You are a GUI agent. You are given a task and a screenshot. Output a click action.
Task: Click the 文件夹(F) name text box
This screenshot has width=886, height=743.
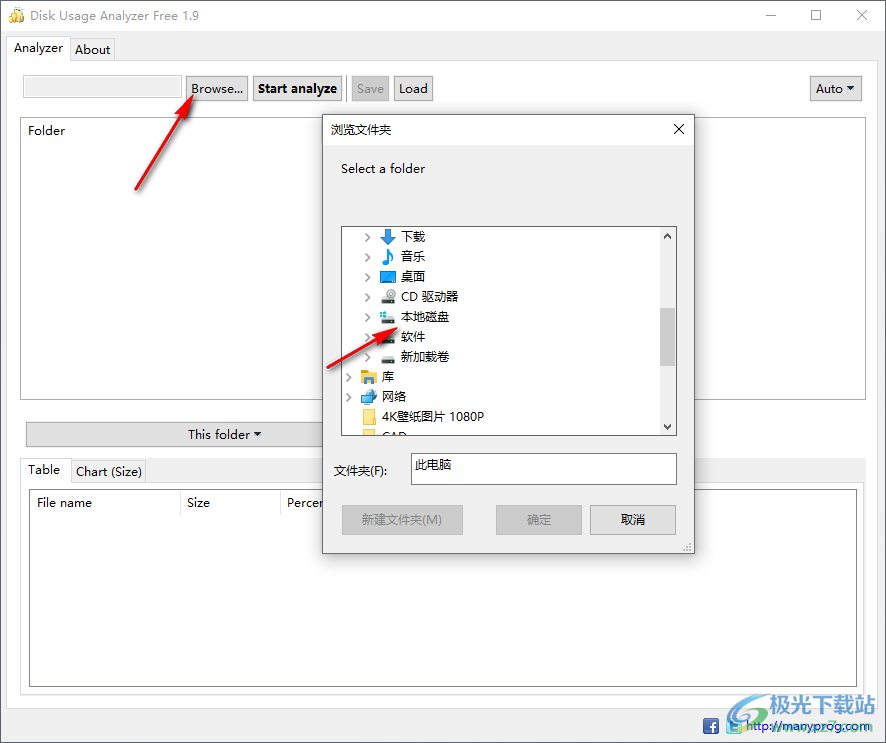pyautogui.click(x=544, y=468)
